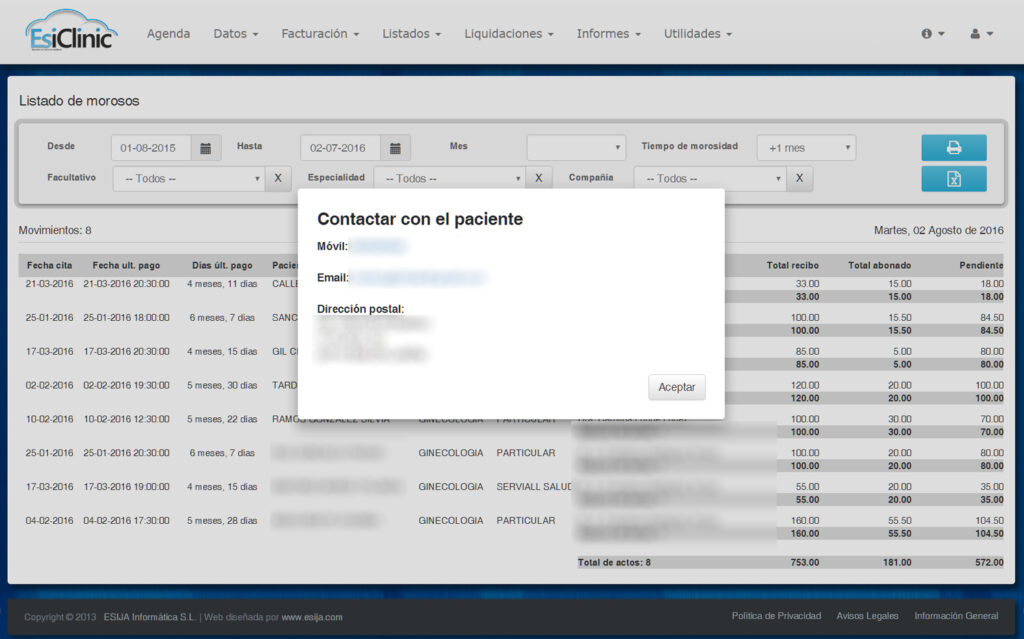Click SERVIALL SALUD company cell
This screenshot has height=639, width=1024.
click(534, 487)
